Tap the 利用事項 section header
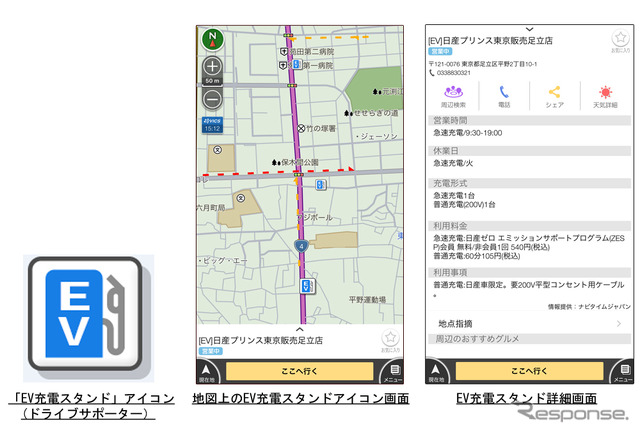Viewport: 640px width, 433px height. pyautogui.click(x=529, y=272)
